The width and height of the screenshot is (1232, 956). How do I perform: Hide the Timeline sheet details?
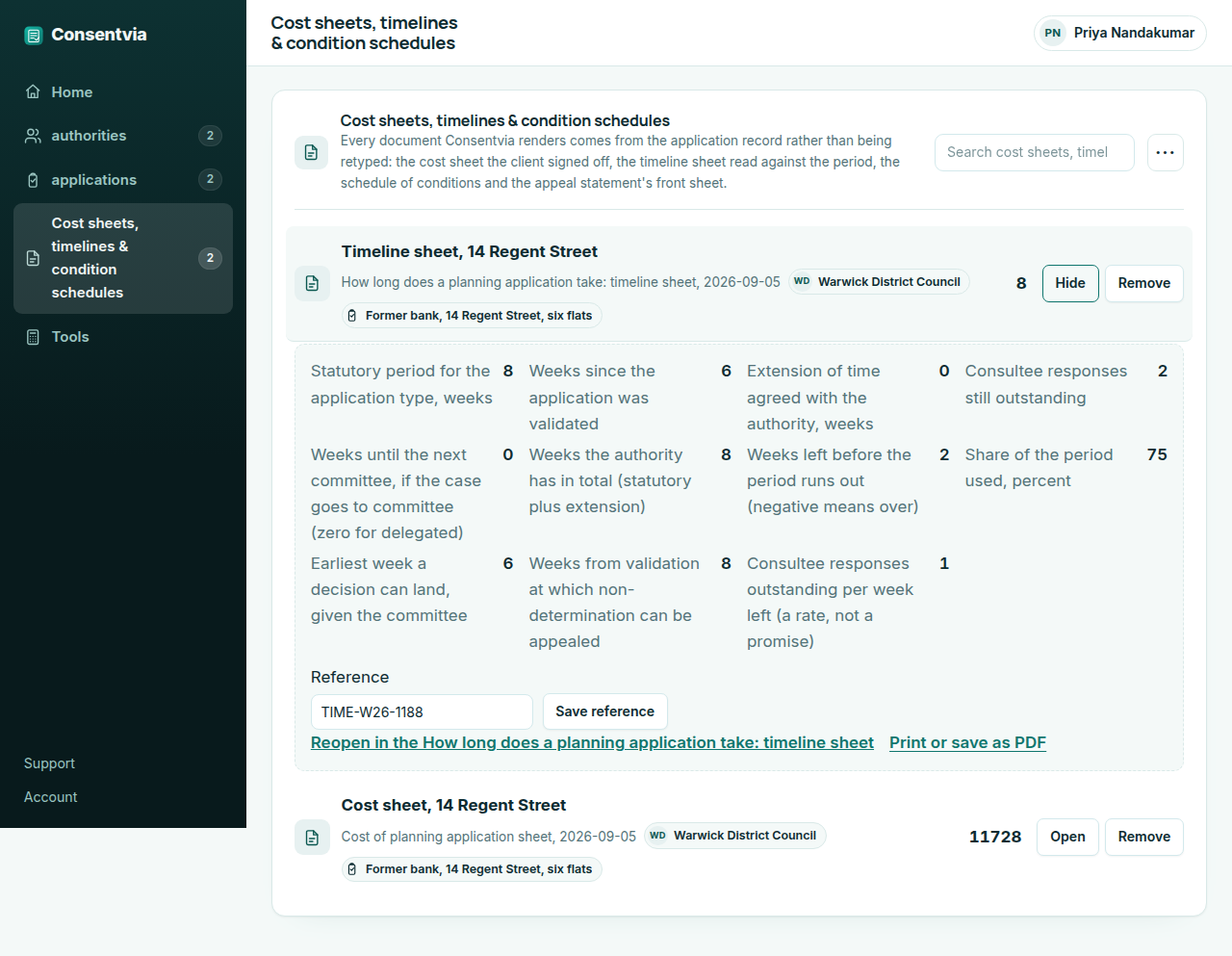[1070, 283]
